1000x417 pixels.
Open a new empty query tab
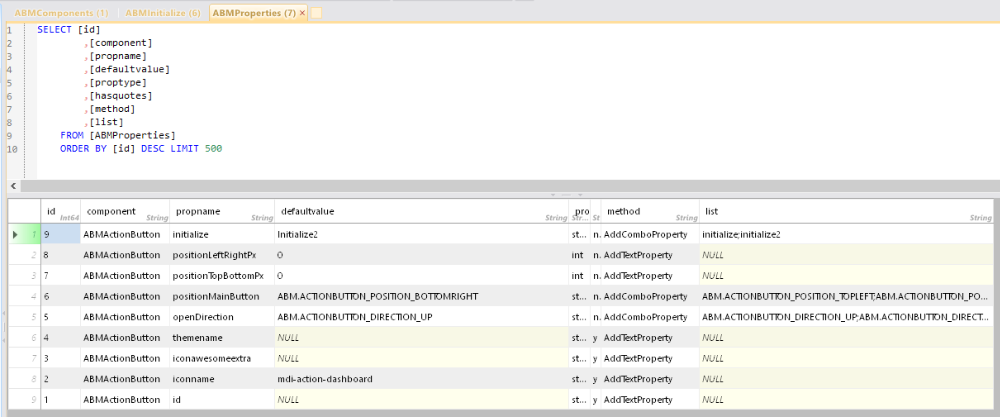coord(316,13)
